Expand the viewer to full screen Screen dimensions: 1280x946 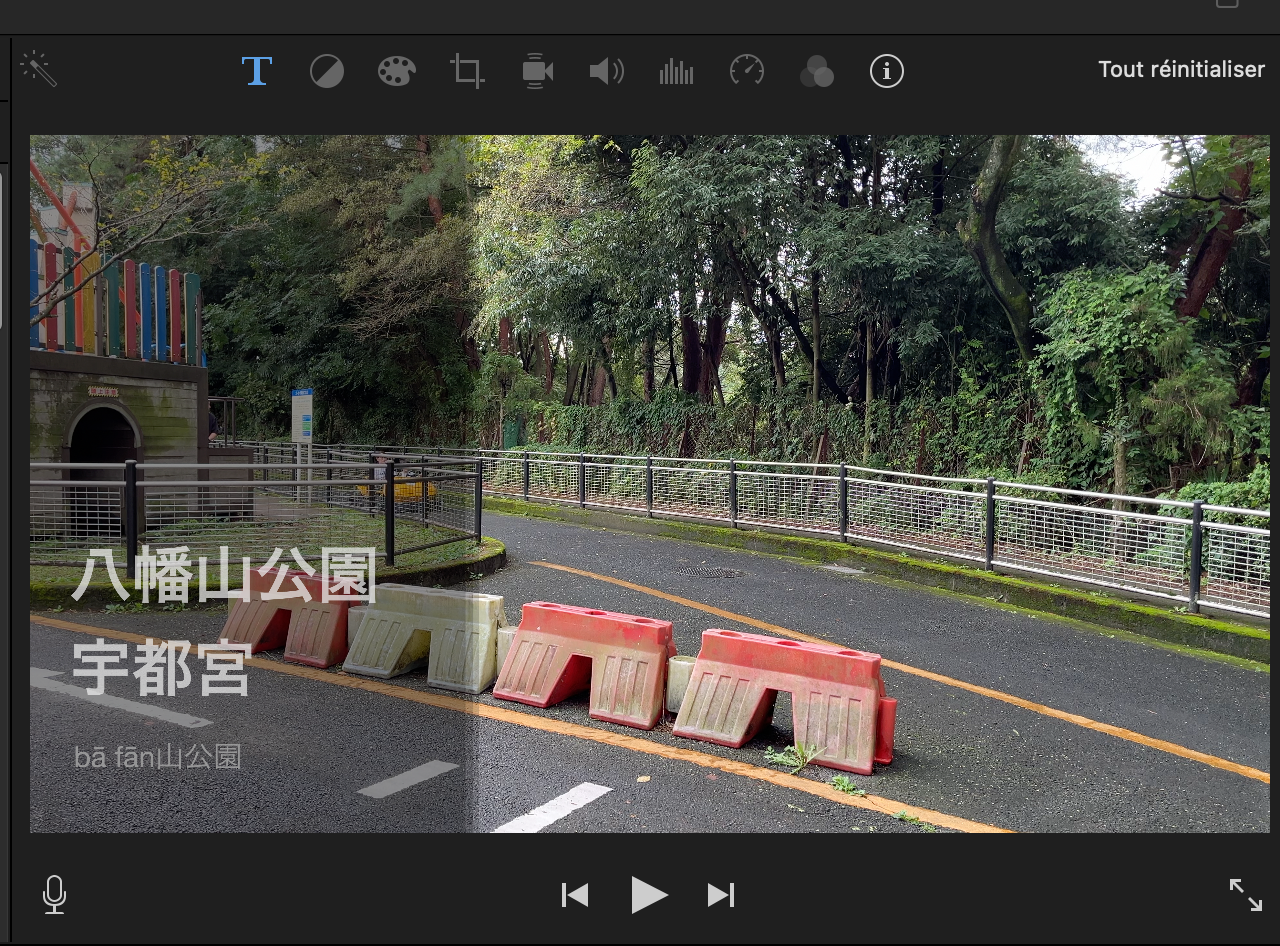[x=1246, y=895]
